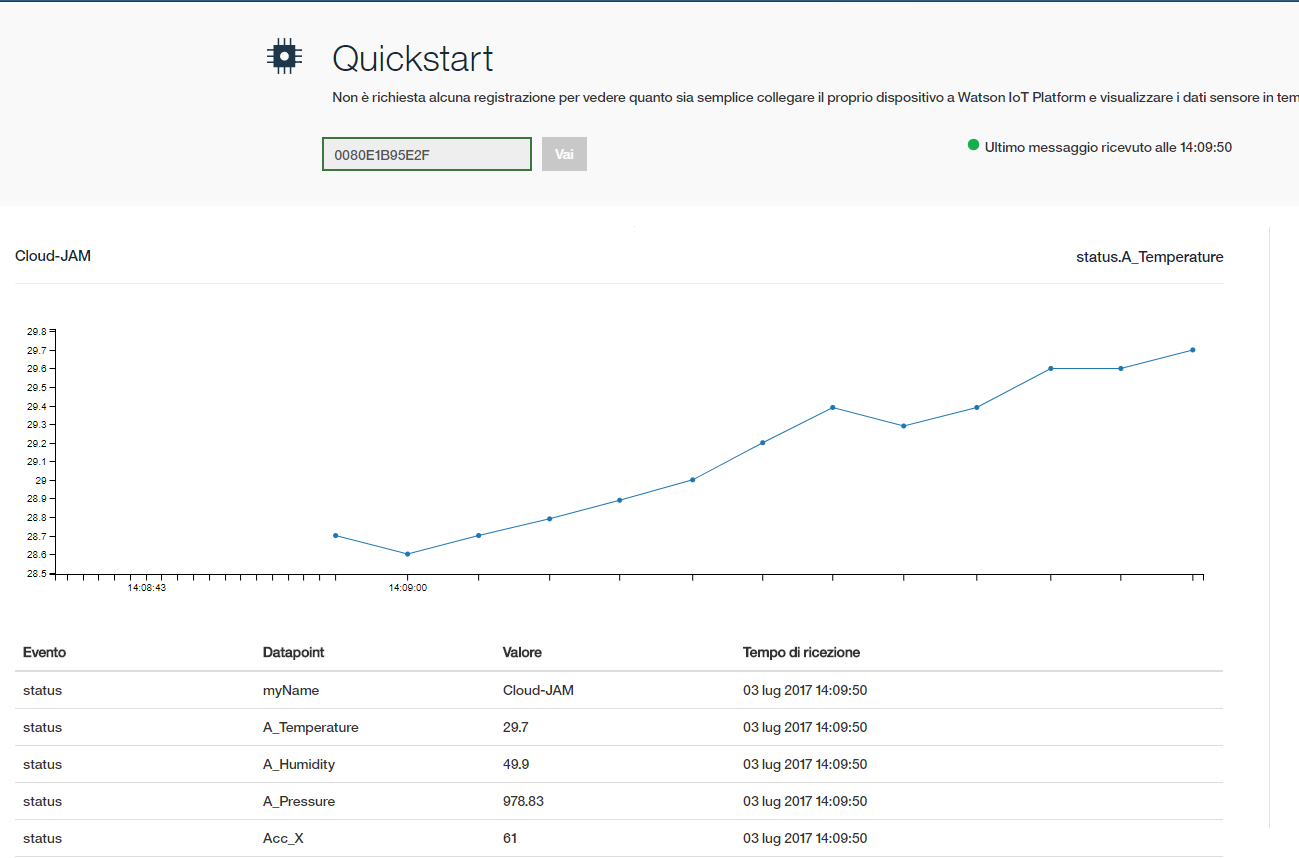Click the value 61 in Acc_X row

[510, 838]
